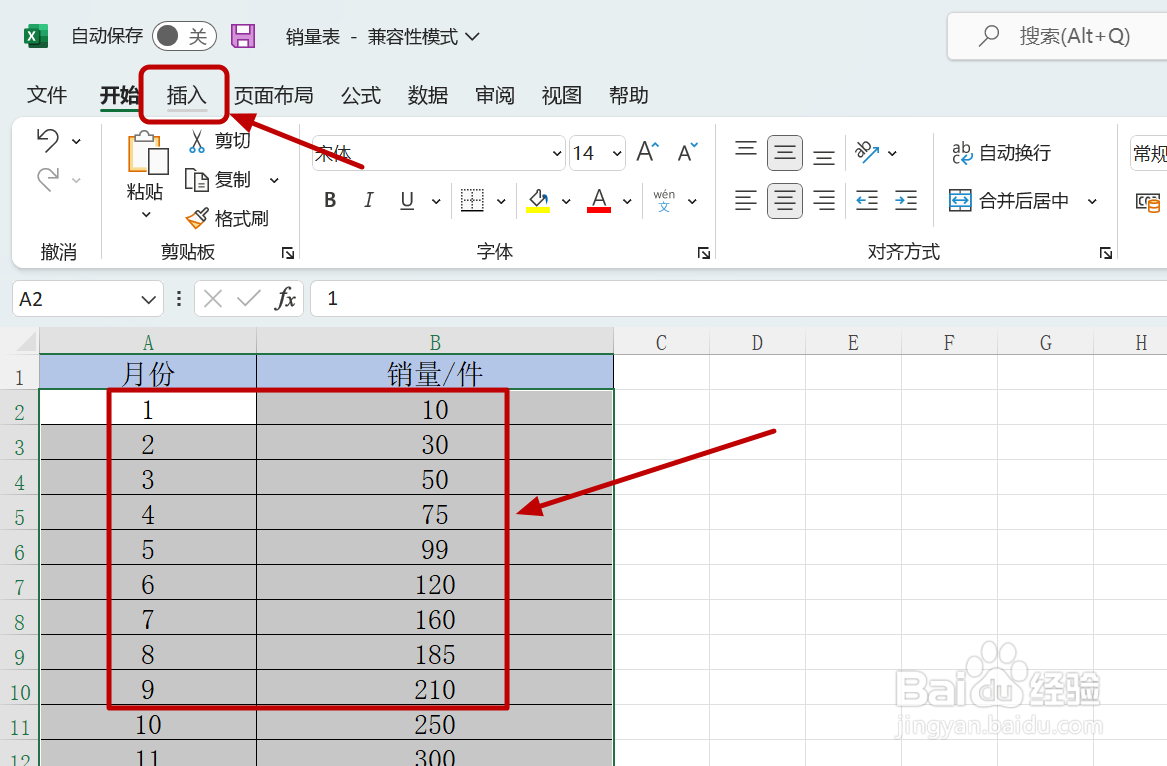This screenshot has height=766, width=1167.
Task: Open the 字体 dialog launcher
Action: 703,253
